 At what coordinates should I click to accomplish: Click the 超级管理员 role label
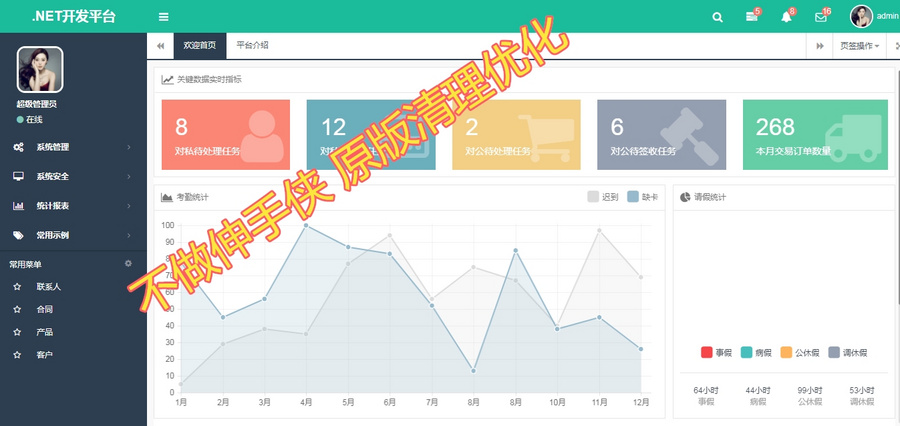[x=37, y=104]
